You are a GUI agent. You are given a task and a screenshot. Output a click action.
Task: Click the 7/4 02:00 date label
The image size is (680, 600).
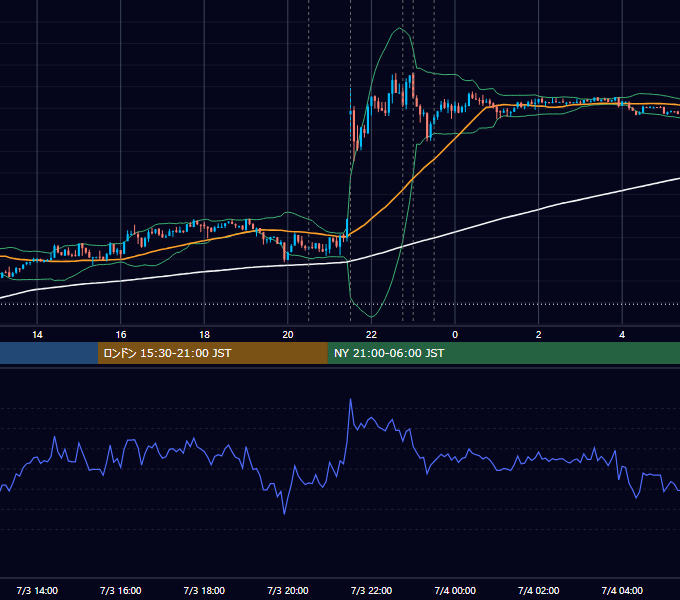(x=539, y=590)
